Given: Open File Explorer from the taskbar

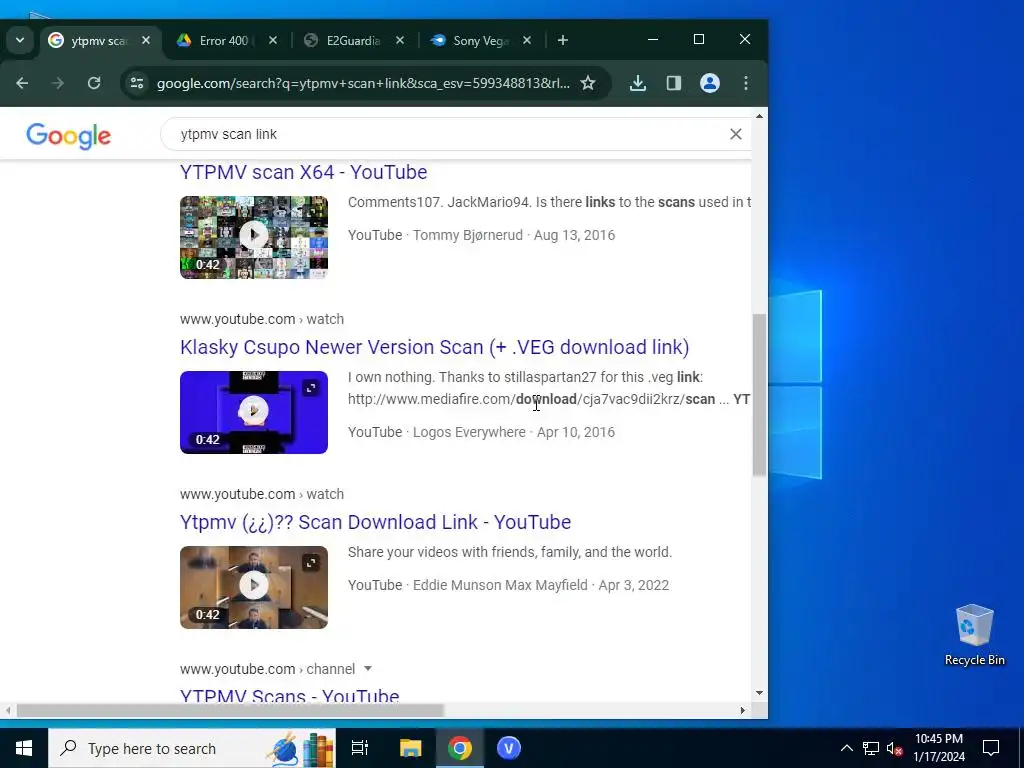Looking at the screenshot, I should click(x=411, y=748).
